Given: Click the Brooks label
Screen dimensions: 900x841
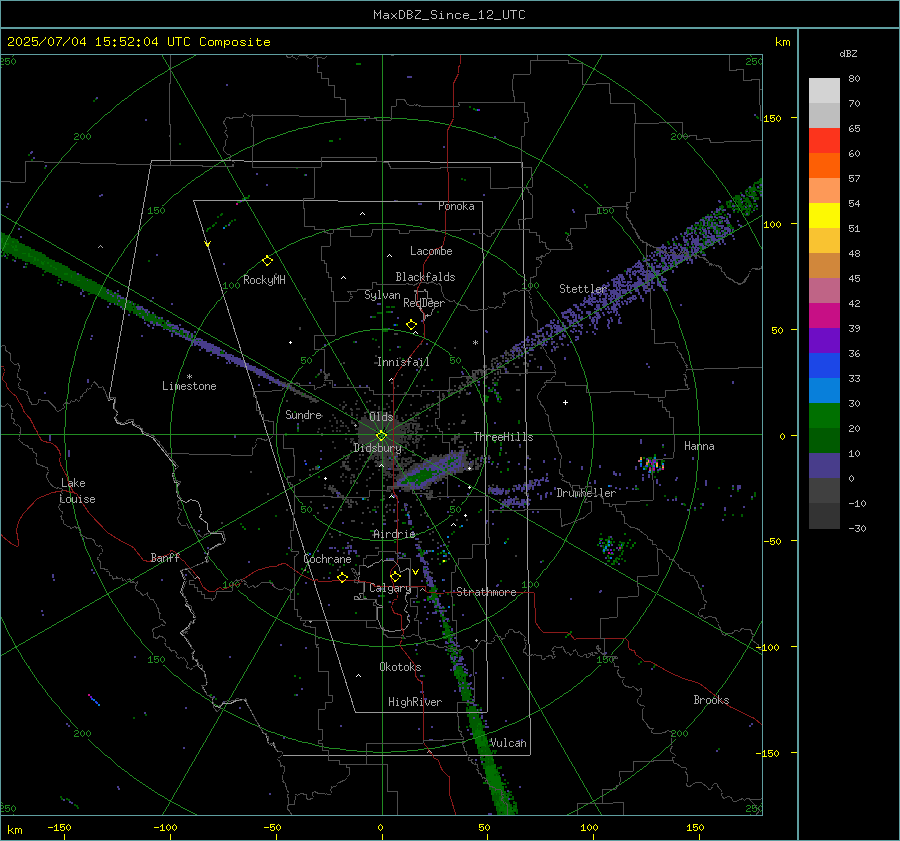Looking at the screenshot, I should pos(711,700).
